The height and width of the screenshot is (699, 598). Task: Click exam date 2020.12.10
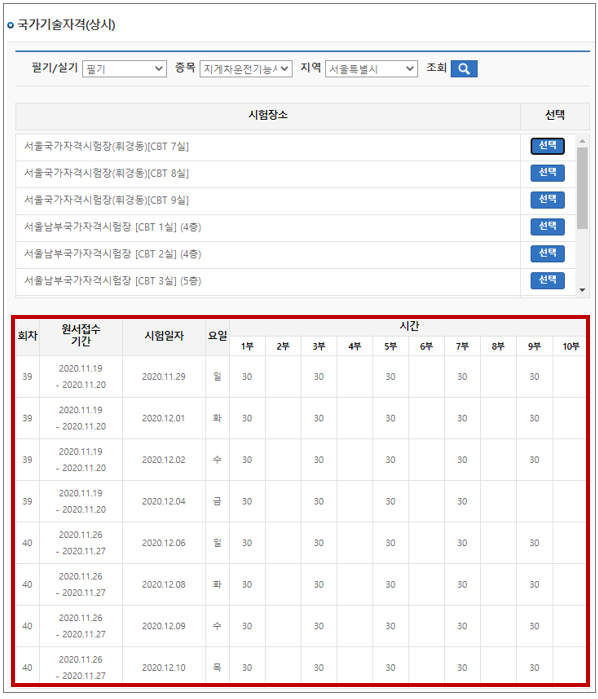pyautogui.click(x=164, y=667)
